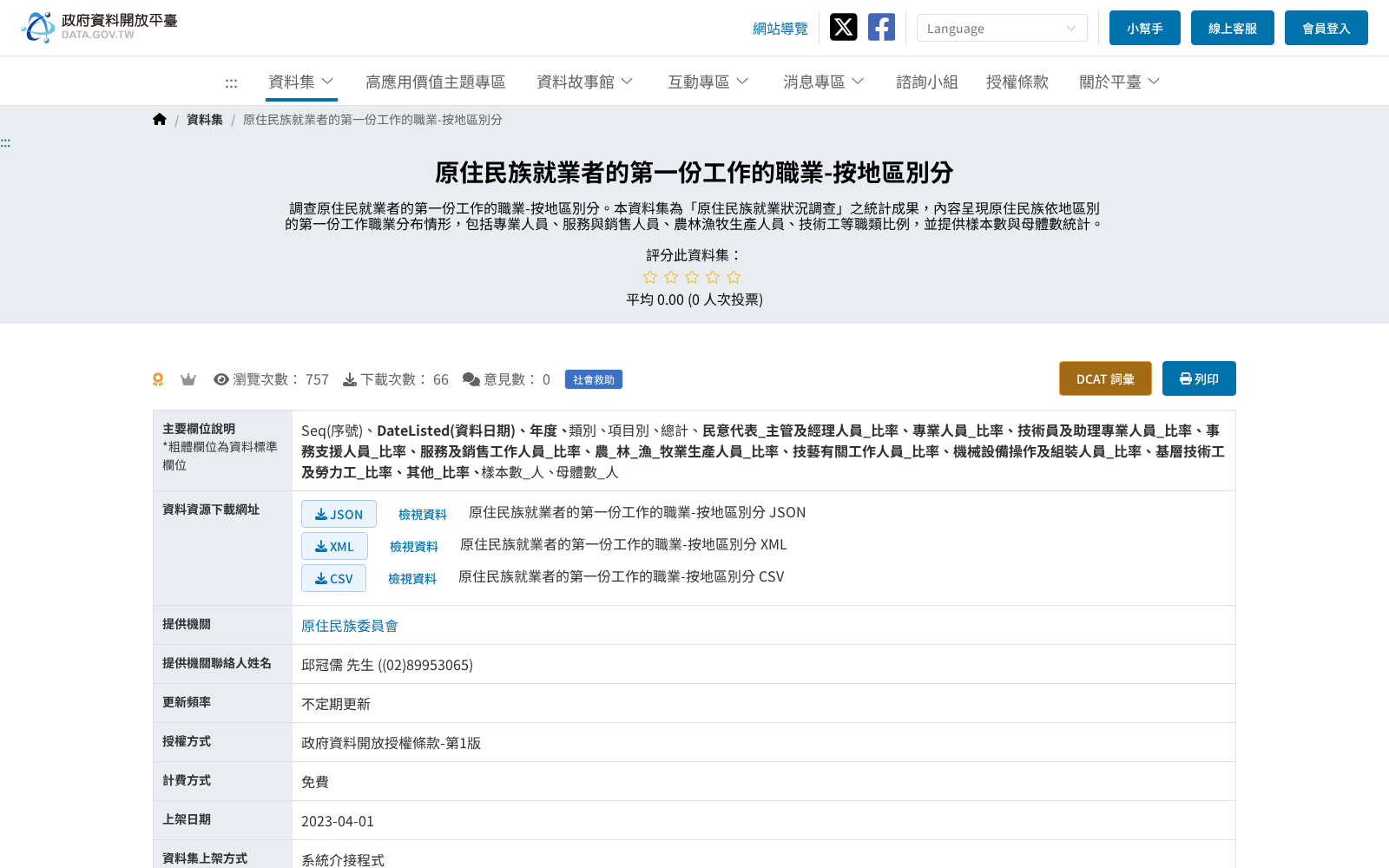Go to home via breadcrumb house icon
The height and width of the screenshot is (868, 1389).
tap(160, 120)
